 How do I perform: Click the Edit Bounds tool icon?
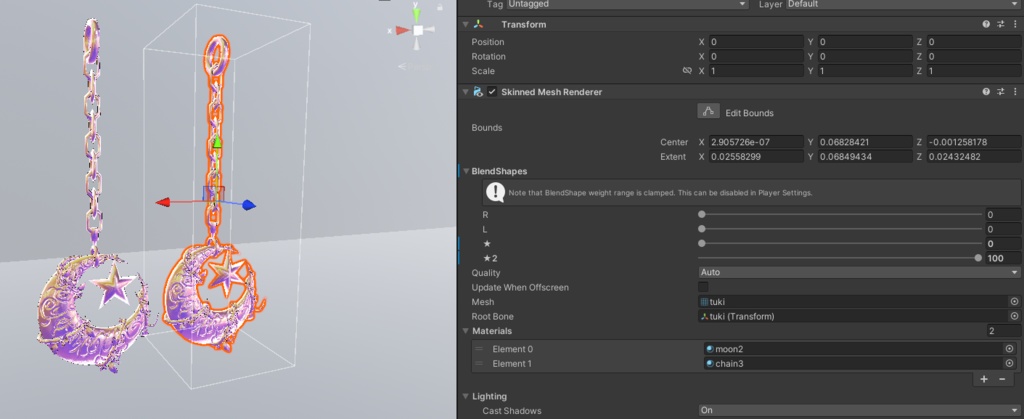(708, 112)
